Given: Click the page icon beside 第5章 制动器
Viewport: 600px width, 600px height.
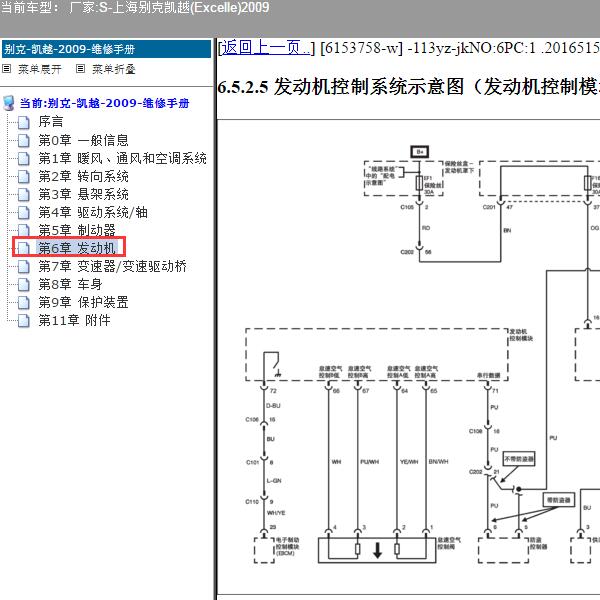Looking at the screenshot, I should [x=23, y=230].
